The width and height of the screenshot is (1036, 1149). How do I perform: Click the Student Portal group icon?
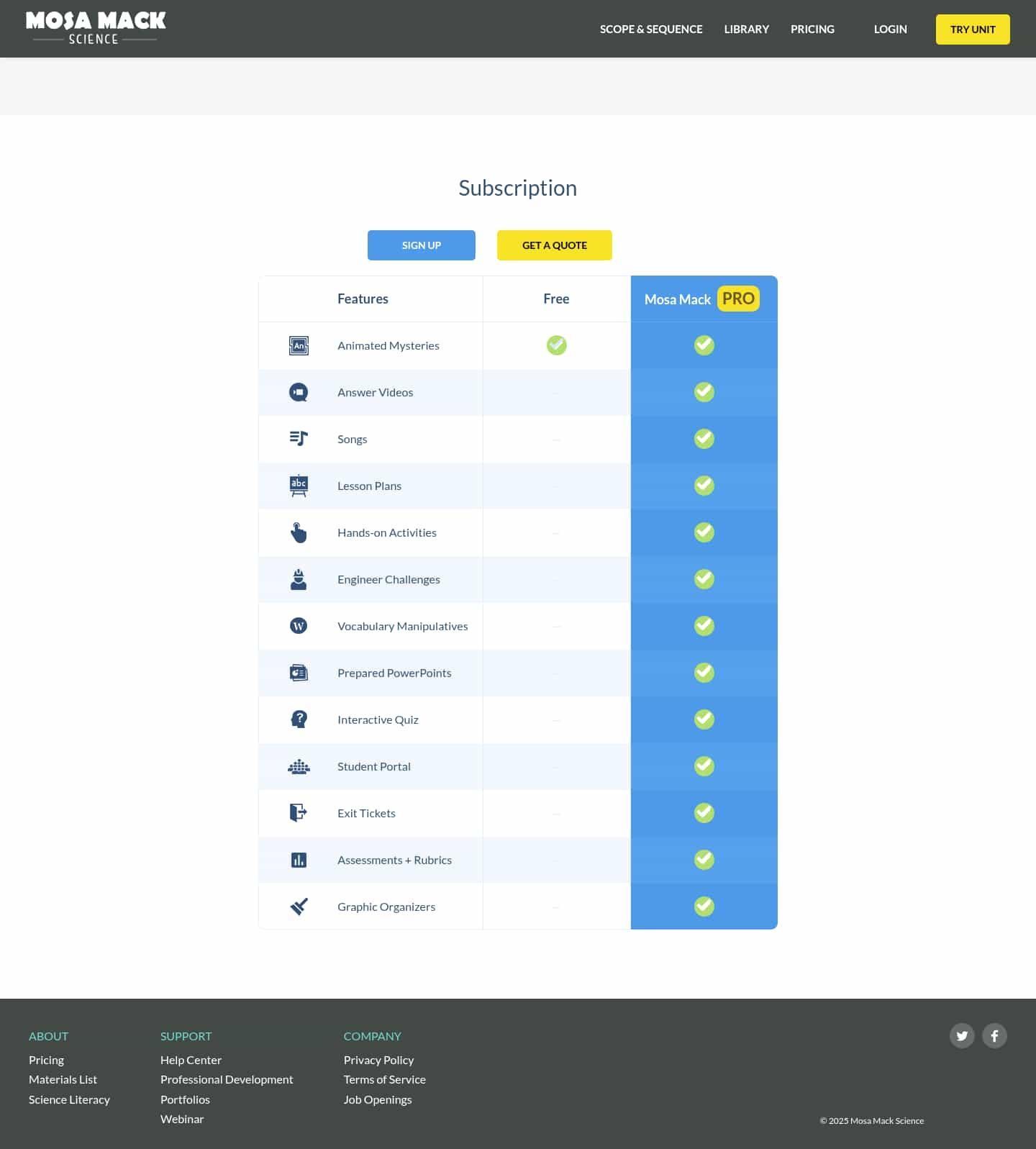point(299,766)
